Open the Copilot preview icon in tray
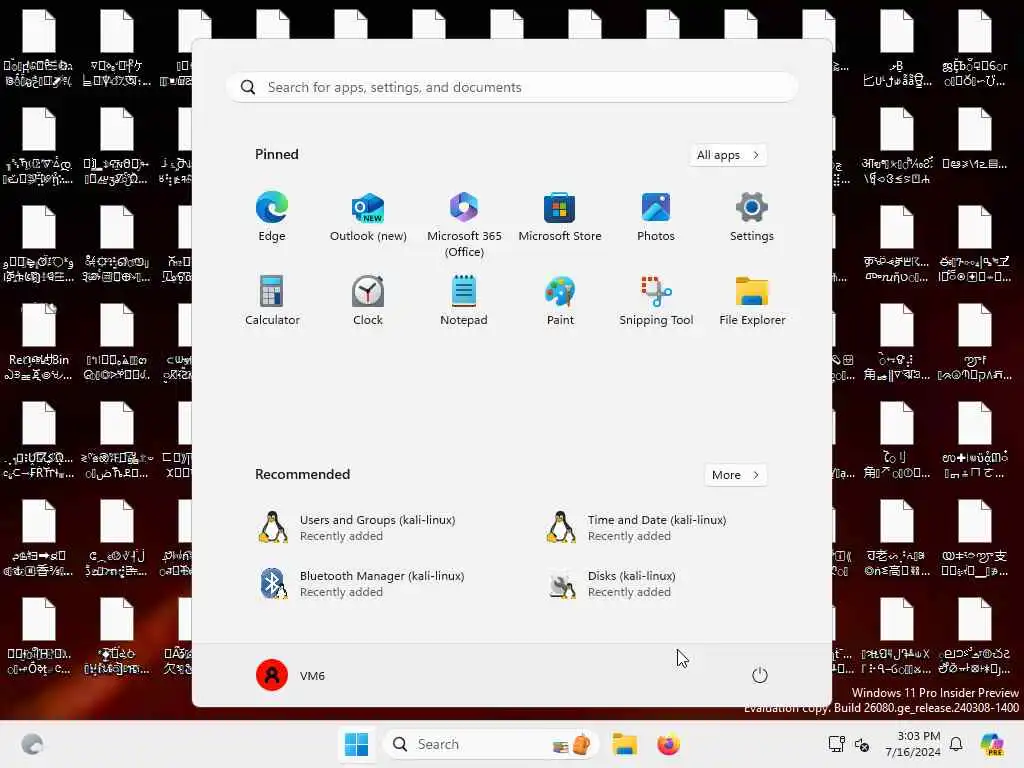The width and height of the screenshot is (1024, 768). coord(992,744)
